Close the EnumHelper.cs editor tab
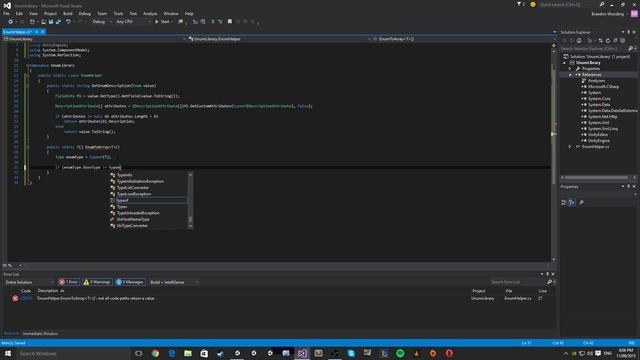The image size is (640, 360). [42, 32]
